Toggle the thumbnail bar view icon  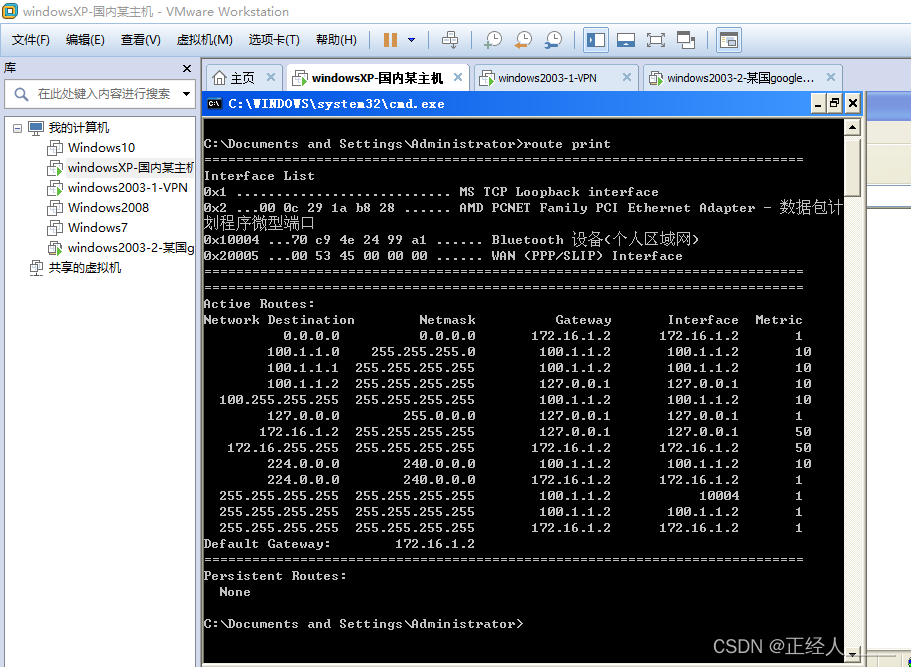point(626,40)
